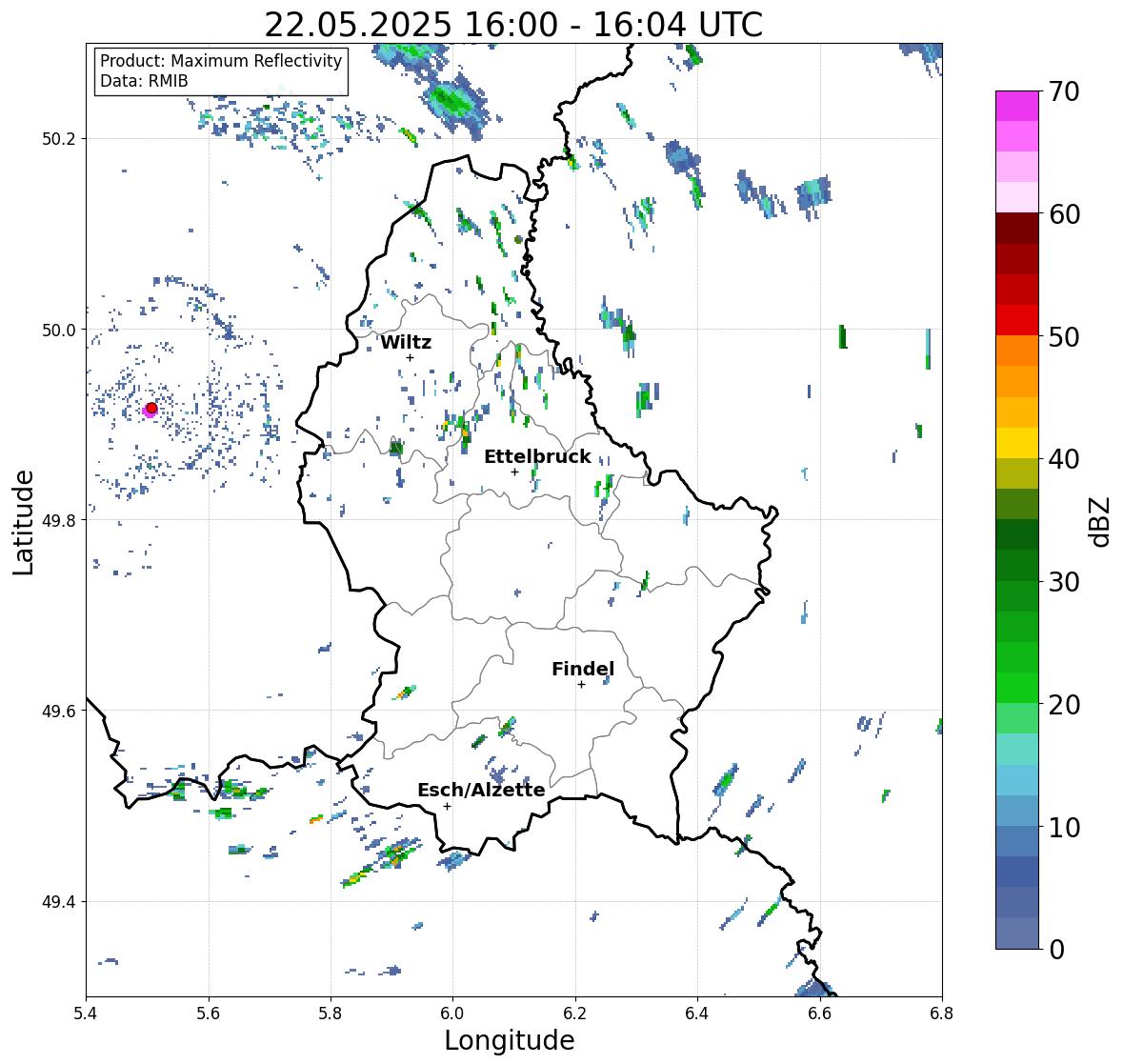Click the Findel station label
The height and width of the screenshot is (1064, 1123).
pos(583,670)
